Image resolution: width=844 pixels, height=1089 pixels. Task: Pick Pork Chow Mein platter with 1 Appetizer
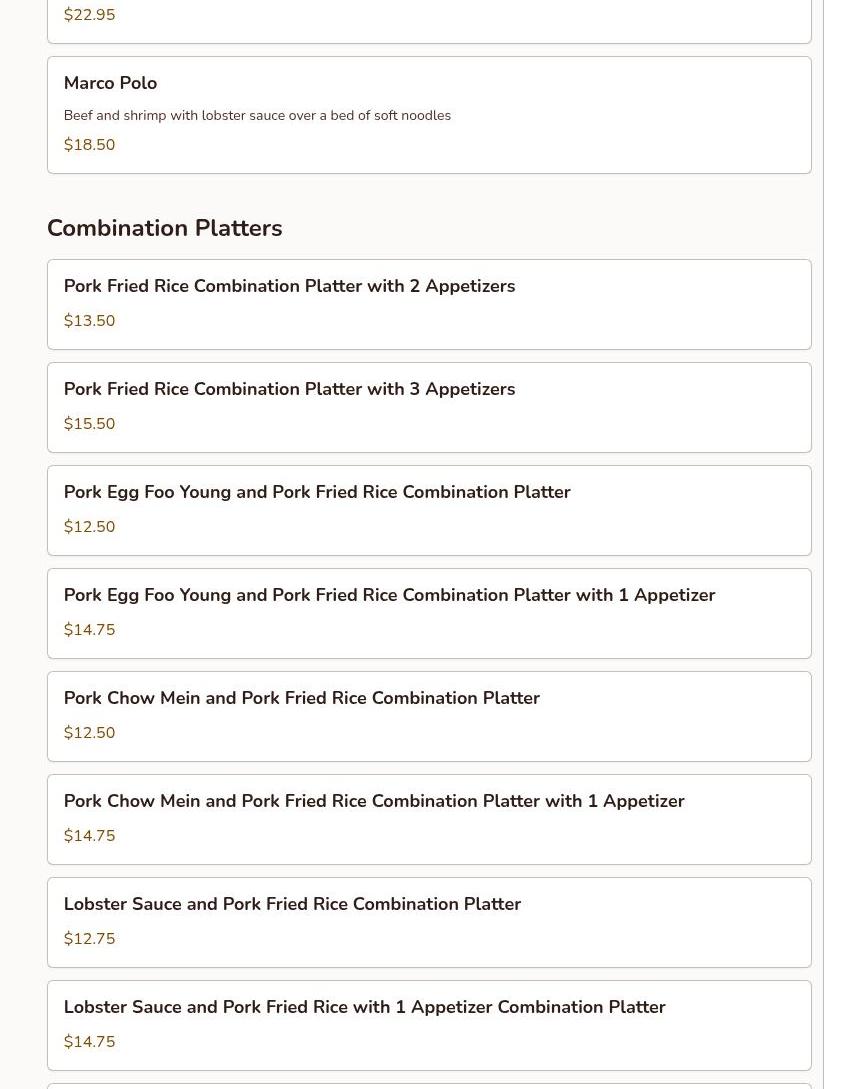[374, 801]
